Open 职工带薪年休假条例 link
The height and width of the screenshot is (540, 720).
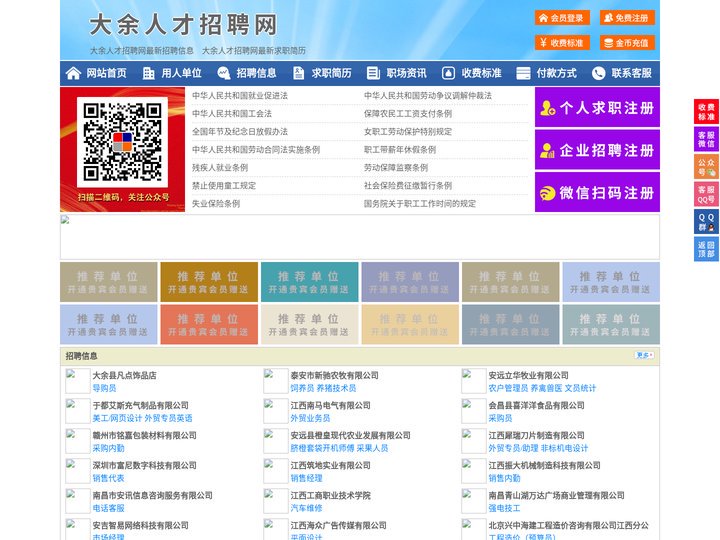point(400,150)
